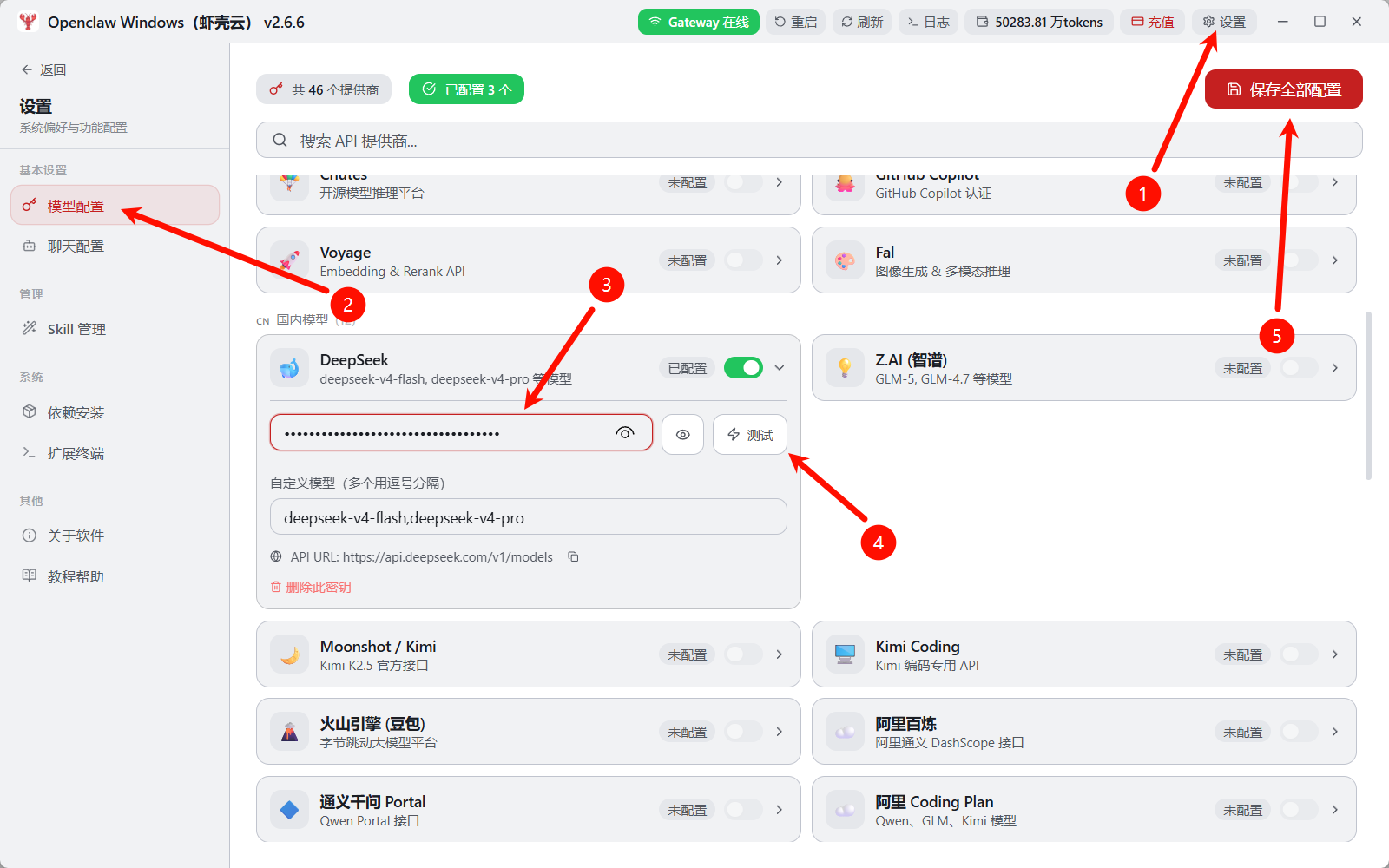Click the provider list vertical scrollbar

click(1368, 395)
